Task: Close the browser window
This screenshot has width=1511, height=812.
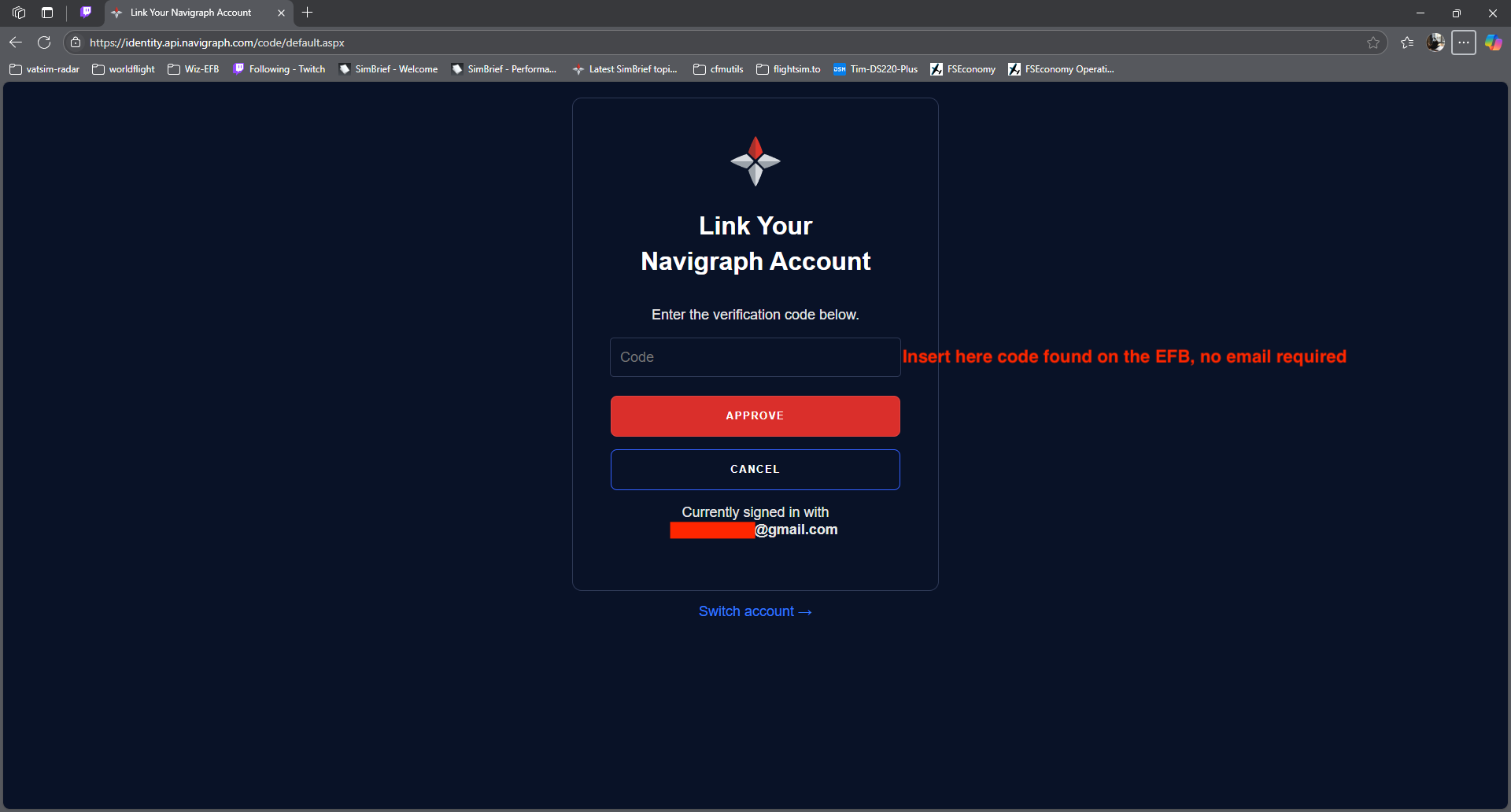Action: pyautogui.click(x=1493, y=13)
